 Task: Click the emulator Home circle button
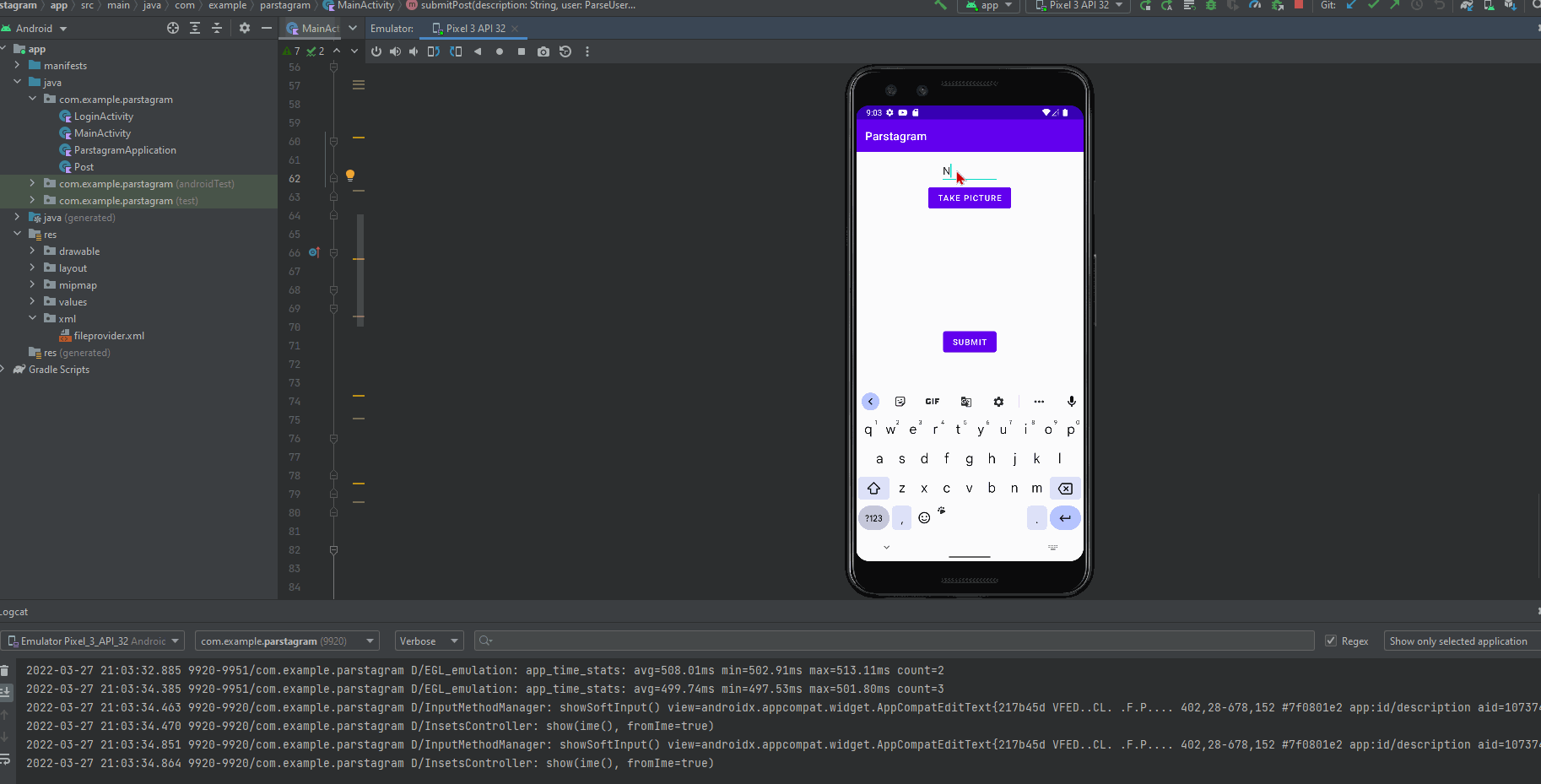click(500, 51)
